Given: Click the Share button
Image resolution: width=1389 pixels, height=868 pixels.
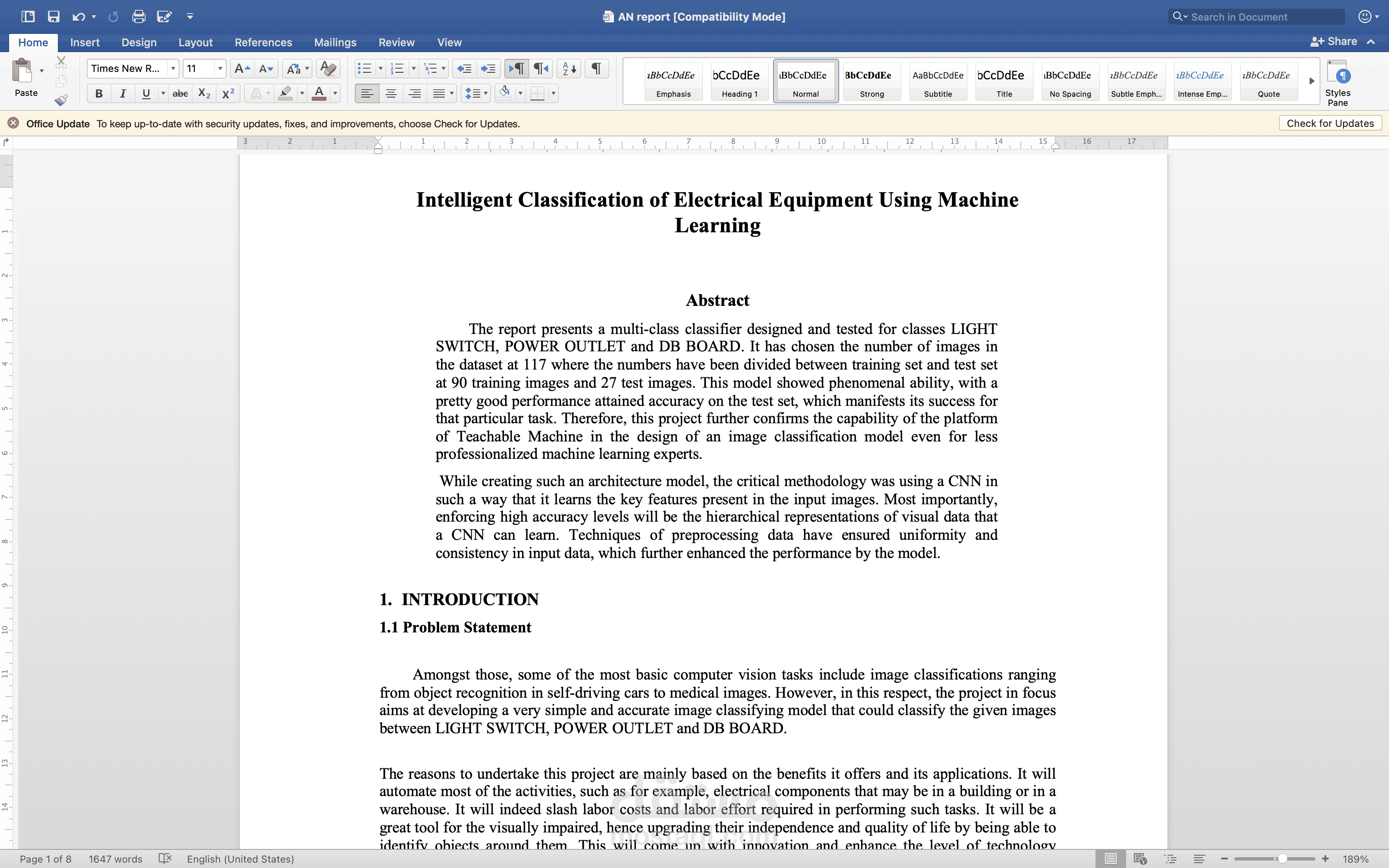Looking at the screenshot, I should (x=1333, y=42).
